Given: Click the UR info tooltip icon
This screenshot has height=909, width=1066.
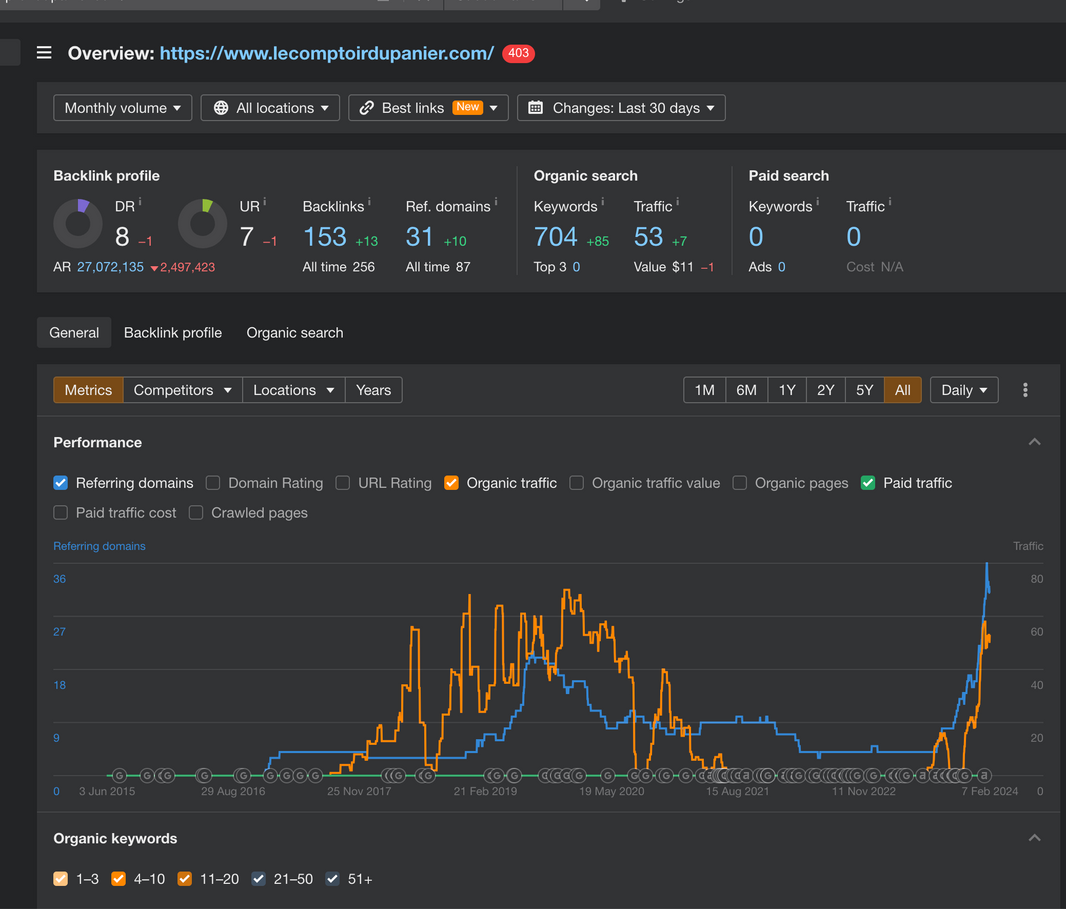Looking at the screenshot, I should point(264,202).
